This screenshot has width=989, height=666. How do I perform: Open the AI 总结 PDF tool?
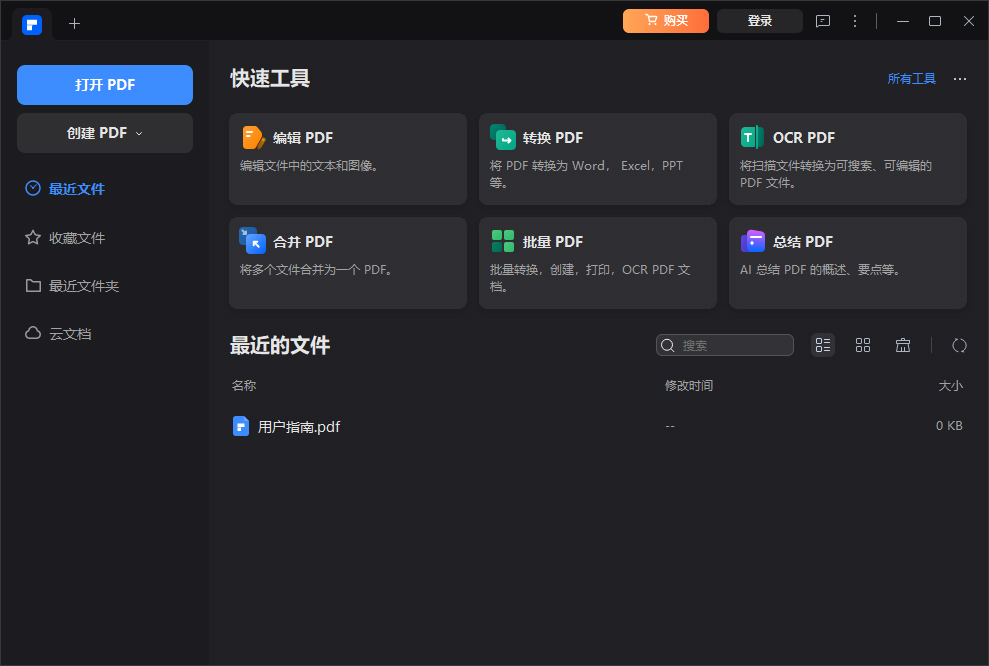pos(847,262)
